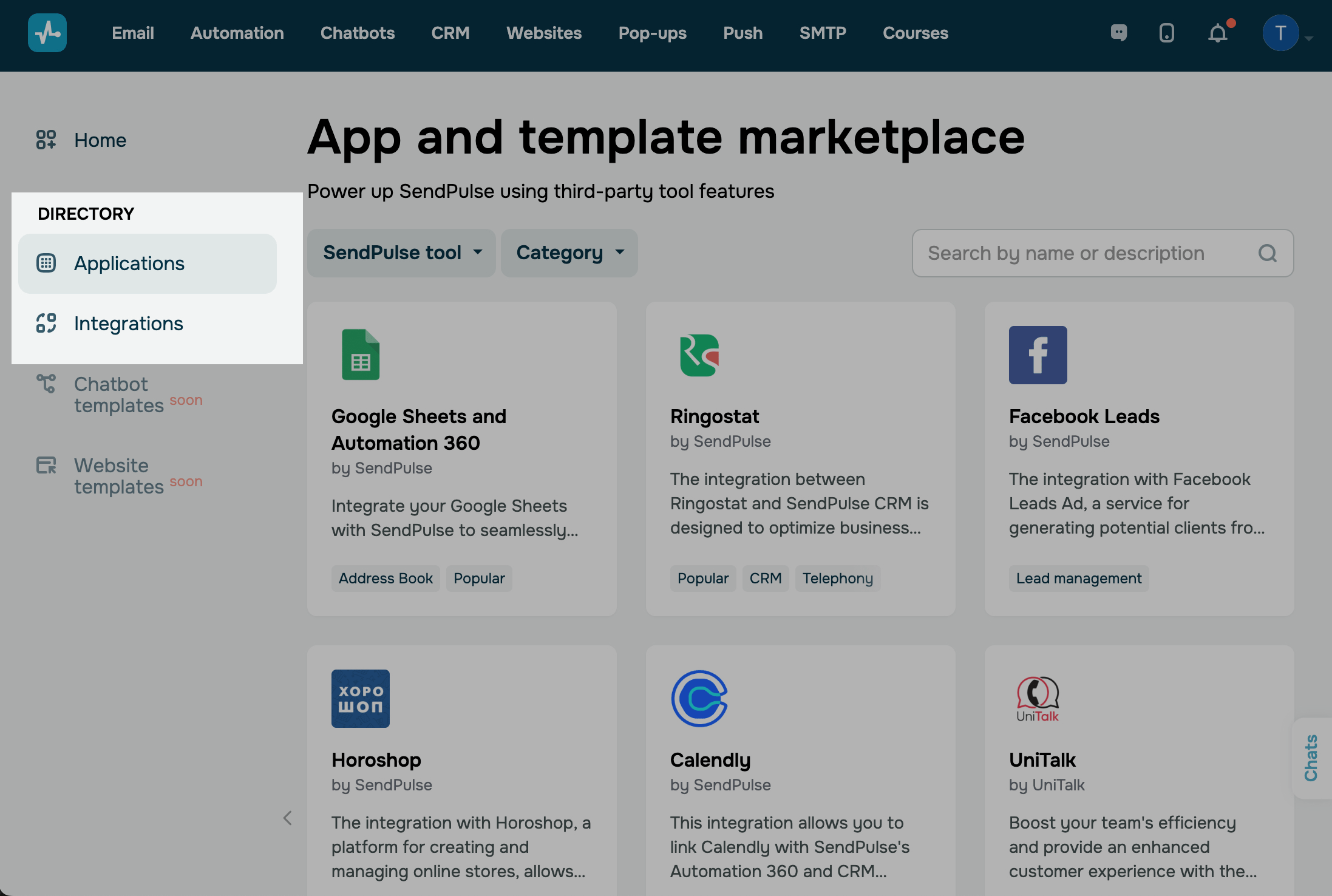The width and height of the screenshot is (1332, 896).
Task: Click the mobile phone icon in header
Action: [1166, 33]
